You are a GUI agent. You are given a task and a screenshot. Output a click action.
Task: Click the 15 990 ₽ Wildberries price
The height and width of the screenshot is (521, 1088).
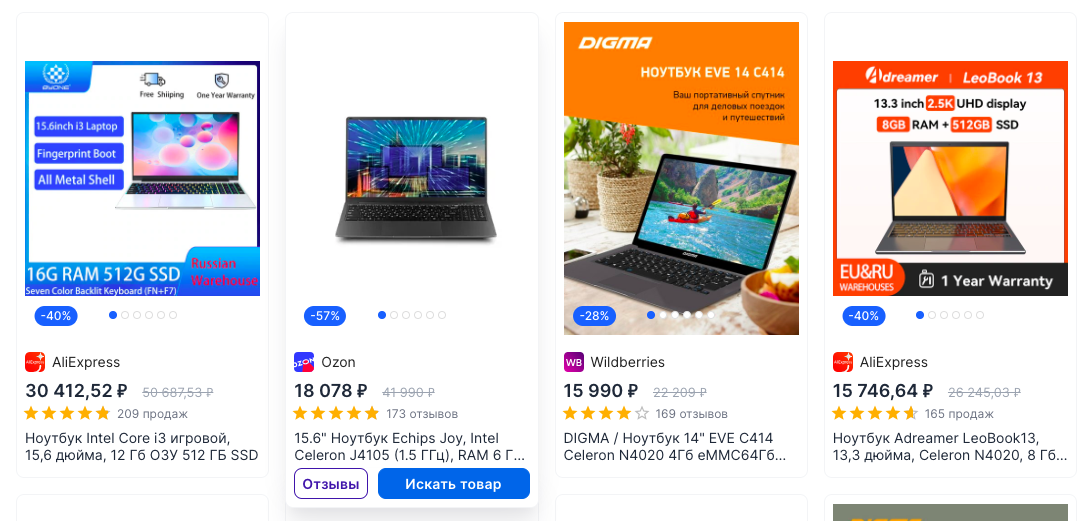(601, 391)
